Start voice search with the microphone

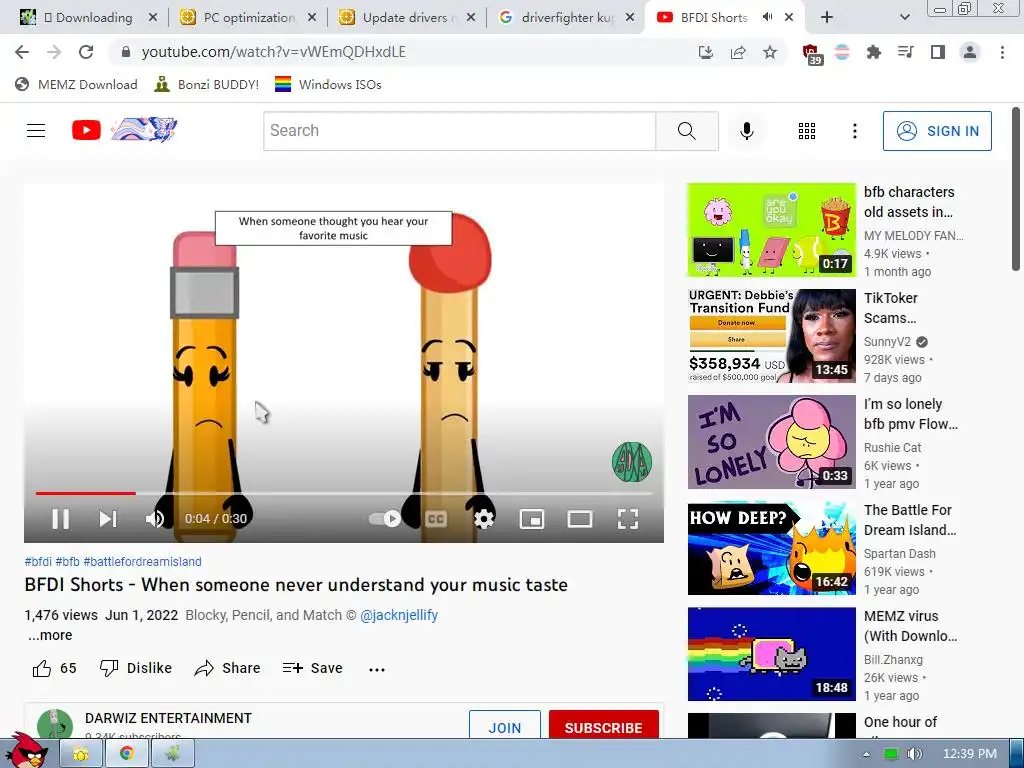point(747,131)
